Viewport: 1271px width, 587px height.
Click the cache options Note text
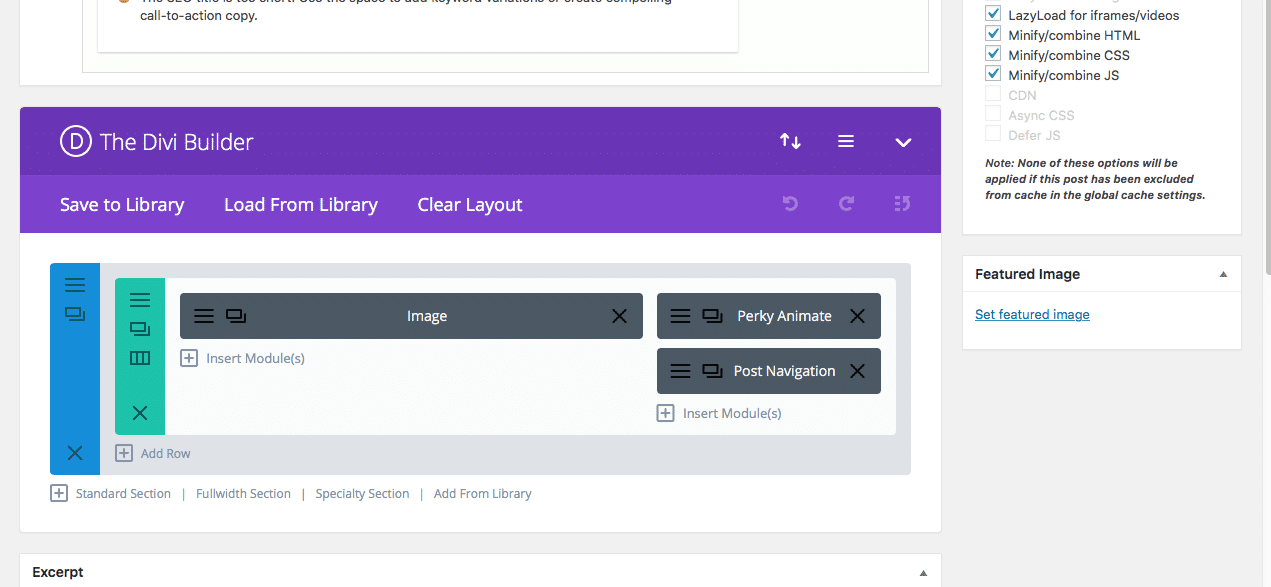pyautogui.click(x=1095, y=179)
